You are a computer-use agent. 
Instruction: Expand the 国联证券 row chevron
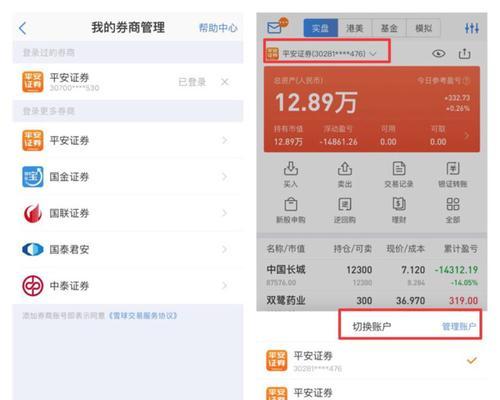point(225,213)
